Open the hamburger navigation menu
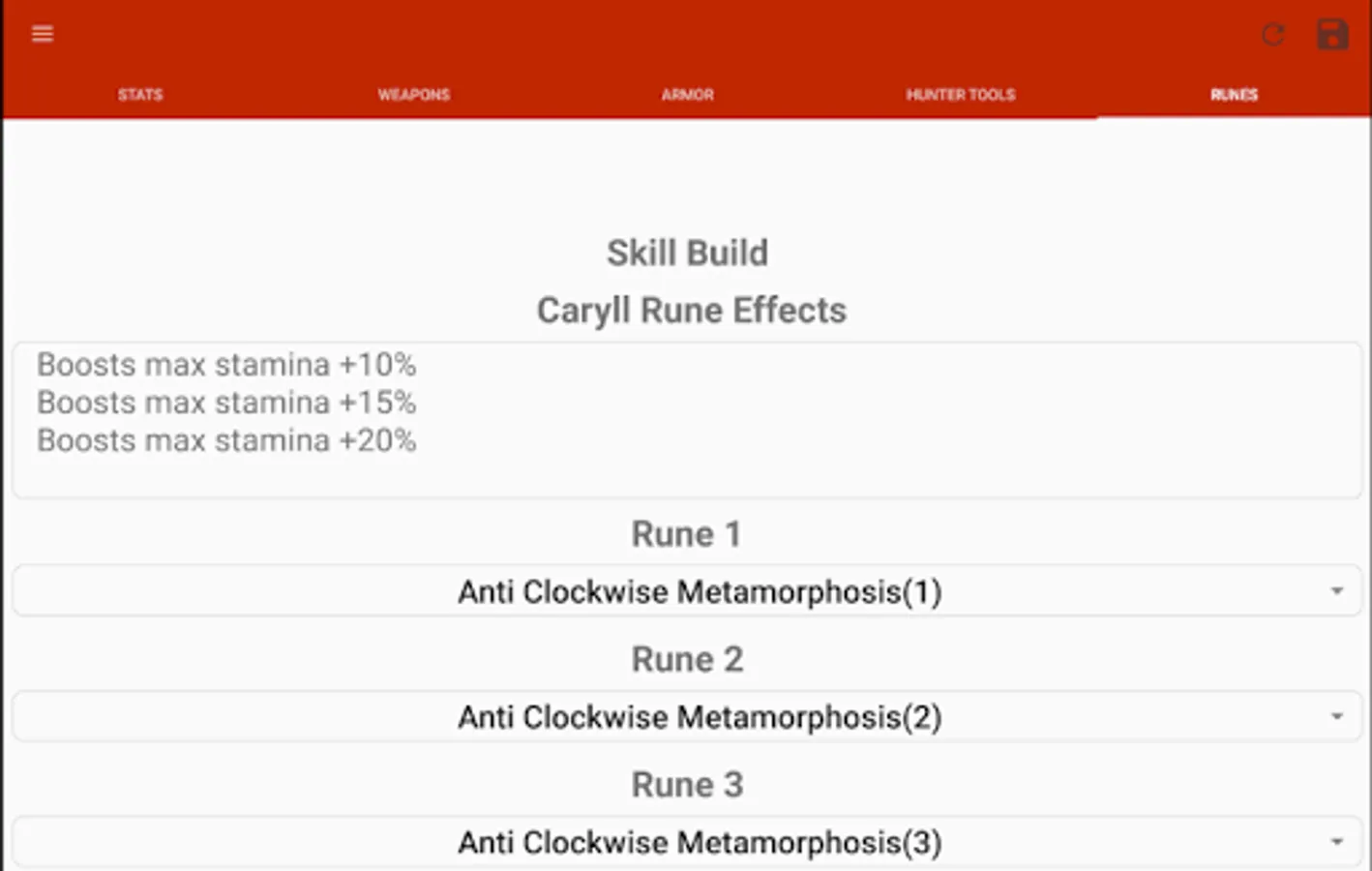Image resolution: width=1372 pixels, height=871 pixels. click(43, 35)
